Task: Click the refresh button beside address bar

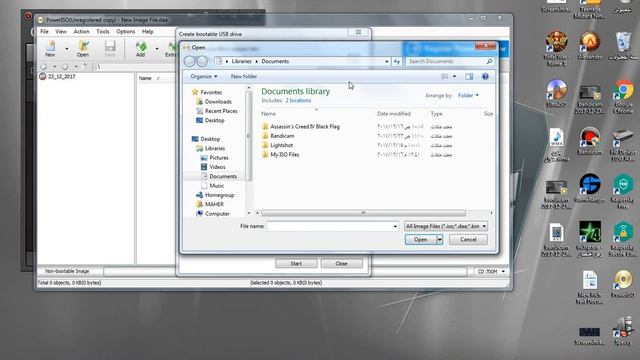Action: click(x=397, y=61)
